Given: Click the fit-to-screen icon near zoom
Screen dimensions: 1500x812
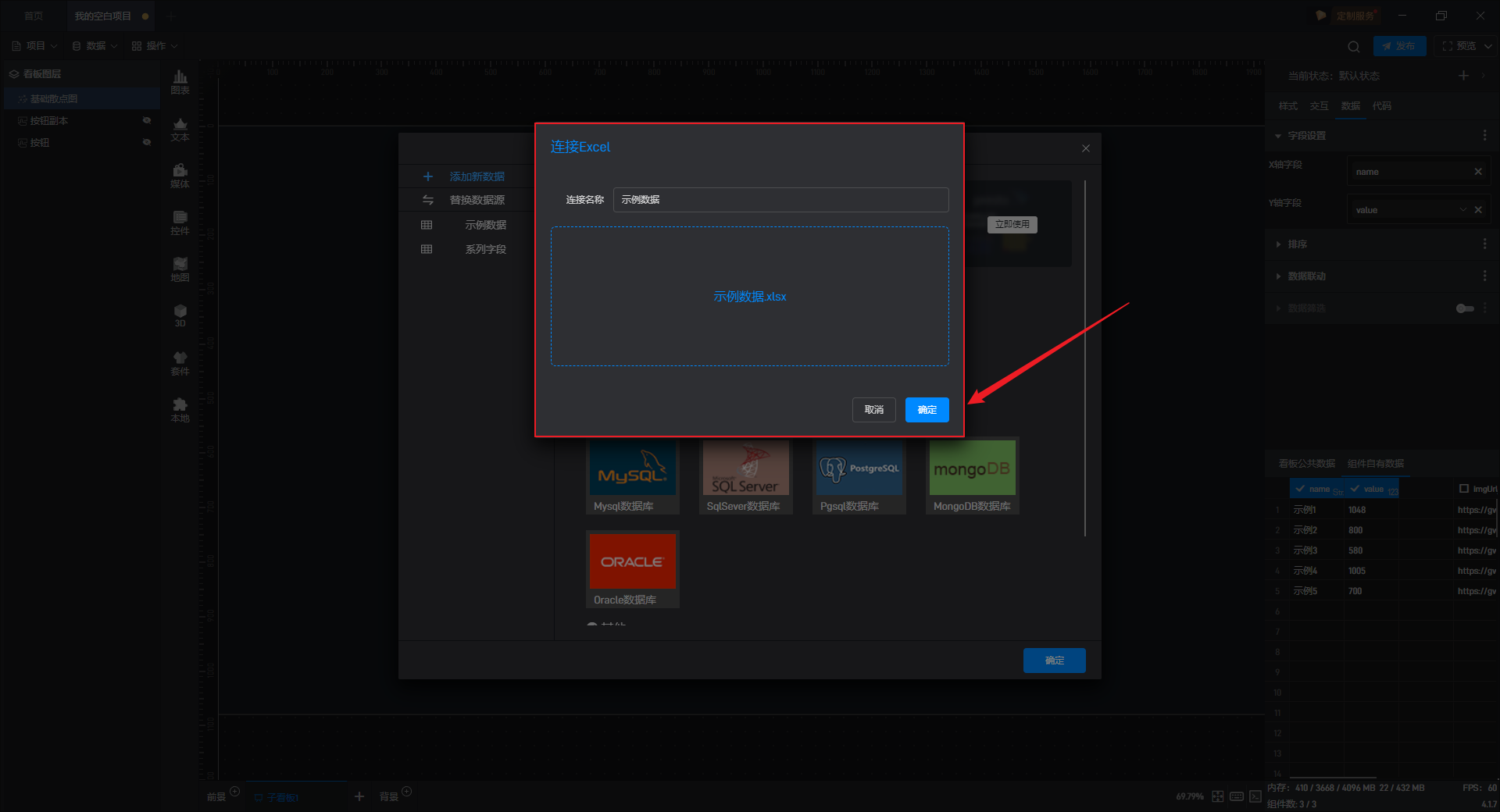Looking at the screenshot, I should [x=1218, y=796].
